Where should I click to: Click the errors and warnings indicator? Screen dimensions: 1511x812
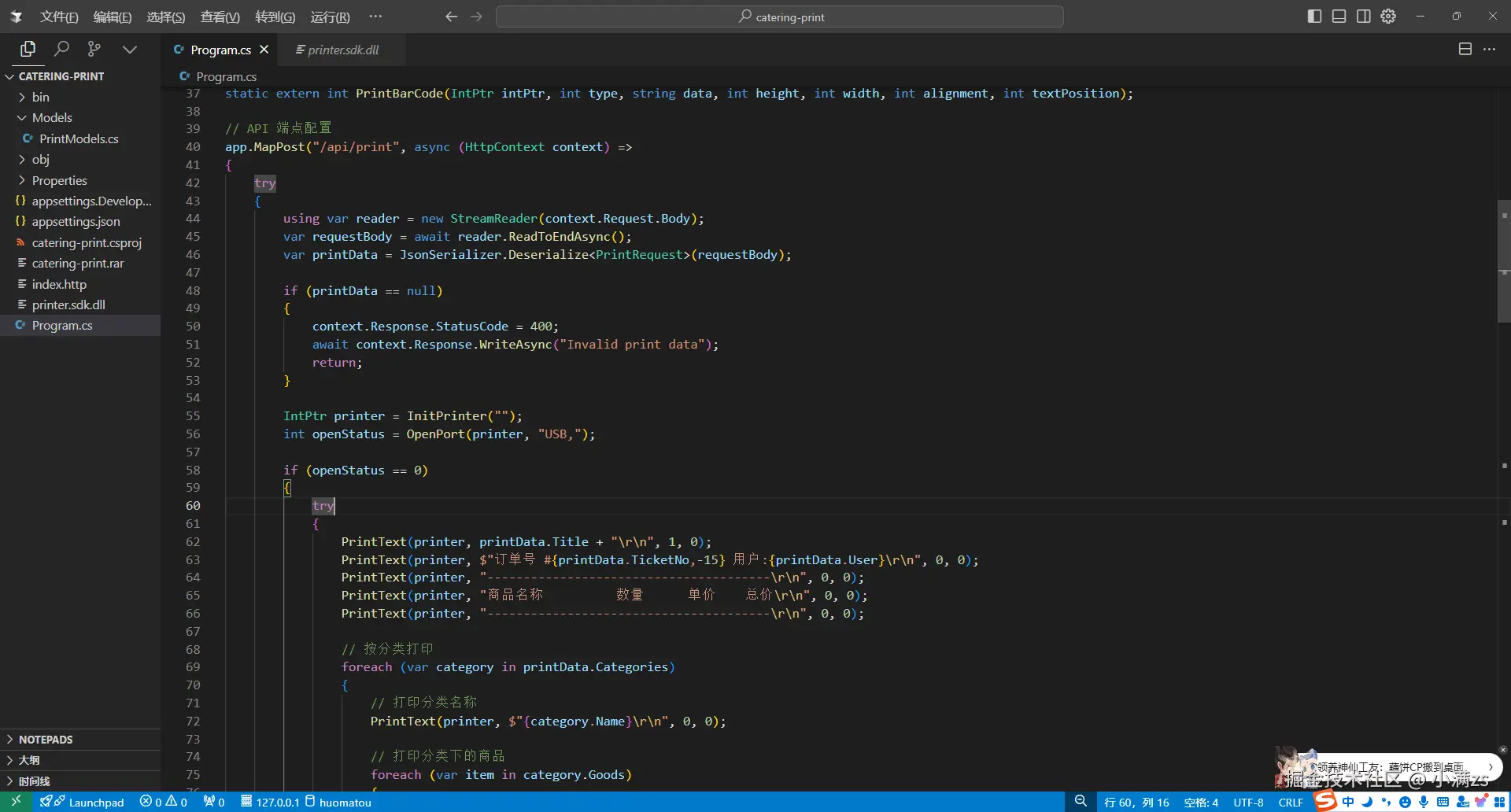pyautogui.click(x=164, y=802)
